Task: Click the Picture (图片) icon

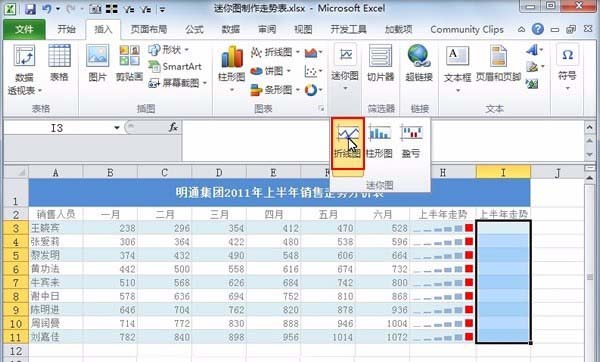Action: pyautogui.click(x=97, y=62)
